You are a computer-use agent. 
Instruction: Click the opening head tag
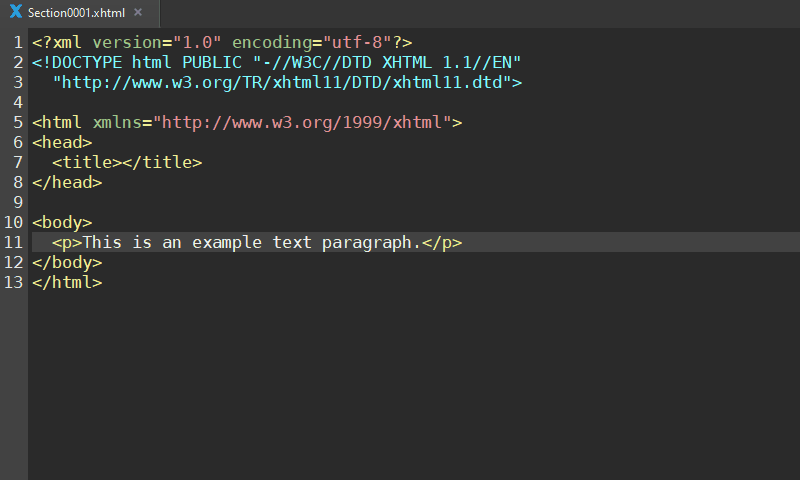tap(62, 142)
